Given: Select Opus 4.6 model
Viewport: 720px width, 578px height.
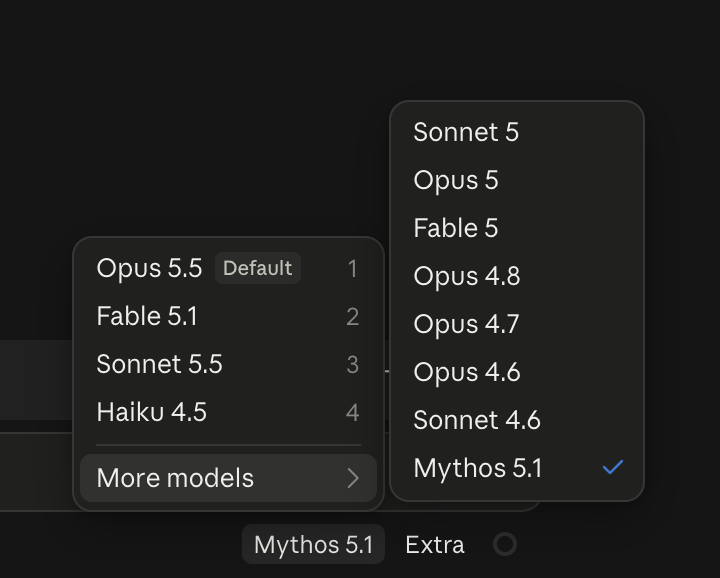Looking at the screenshot, I should (x=517, y=372).
